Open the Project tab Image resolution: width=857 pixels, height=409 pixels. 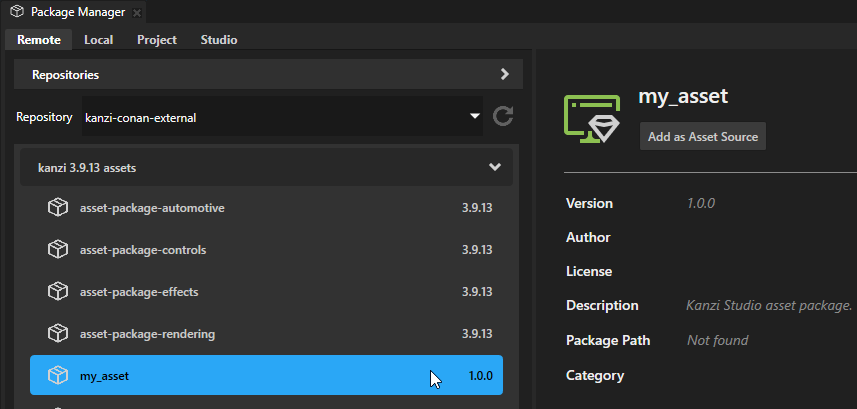pos(157,40)
